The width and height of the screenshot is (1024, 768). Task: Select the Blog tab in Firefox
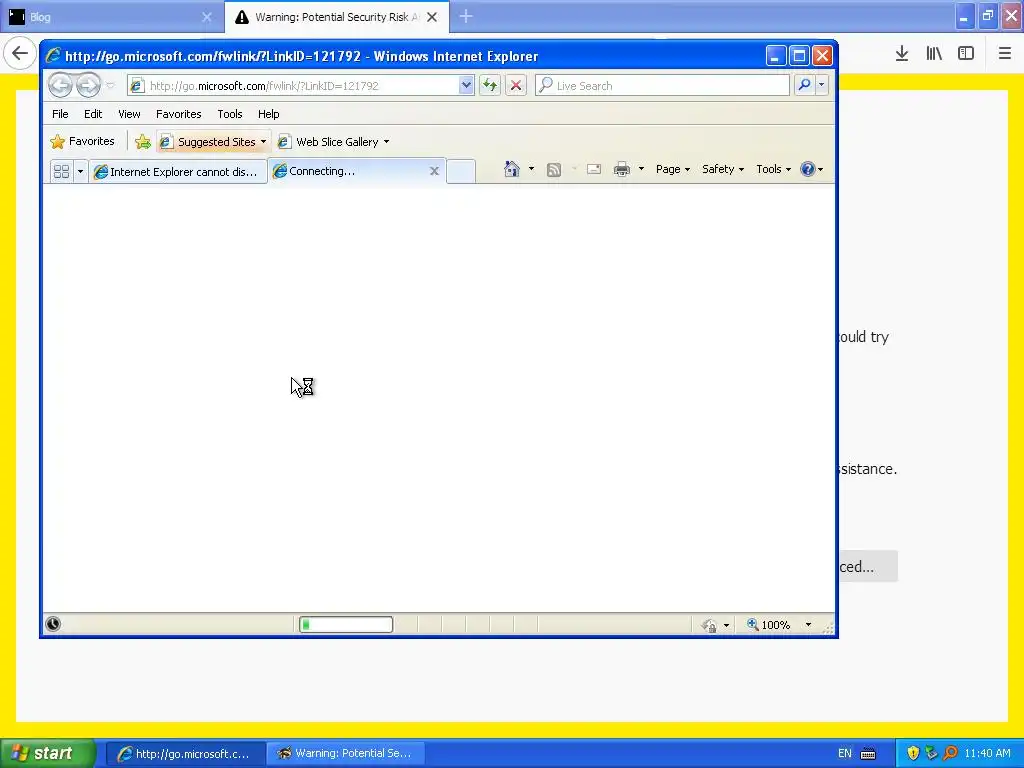pos(112,17)
